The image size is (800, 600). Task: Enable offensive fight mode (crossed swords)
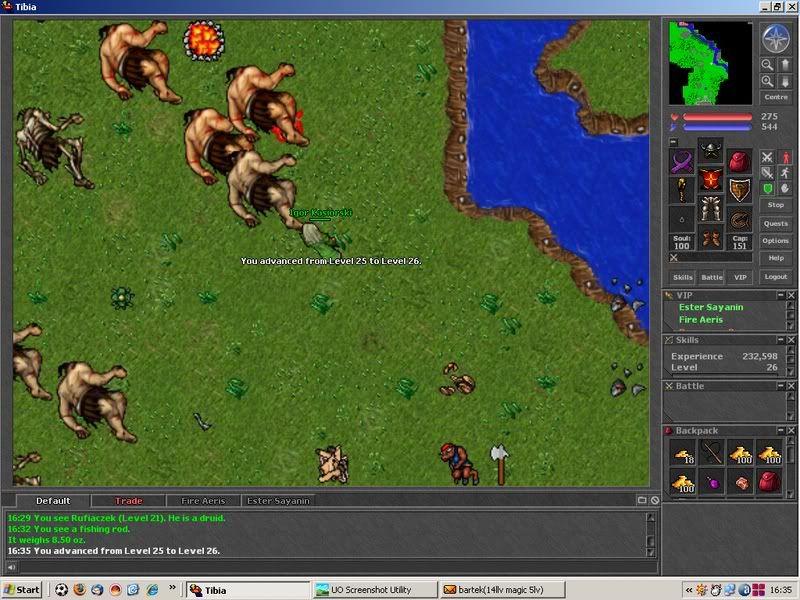(767, 157)
